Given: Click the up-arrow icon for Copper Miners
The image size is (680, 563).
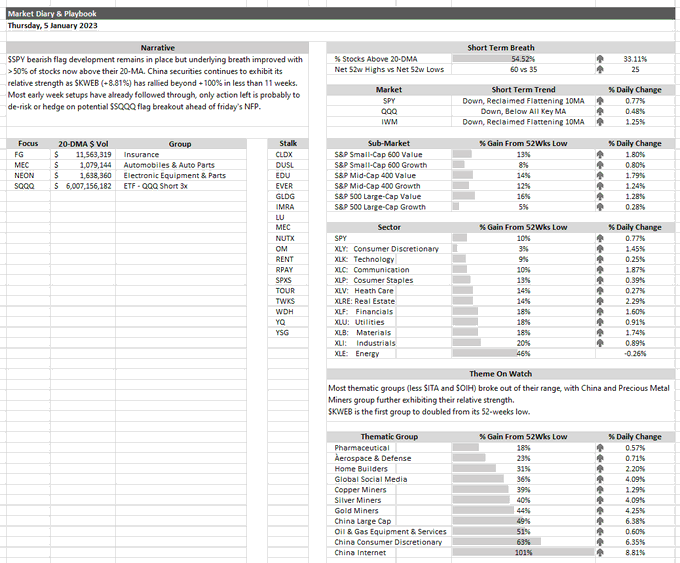Looking at the screenshot, I should click(600, 490).
